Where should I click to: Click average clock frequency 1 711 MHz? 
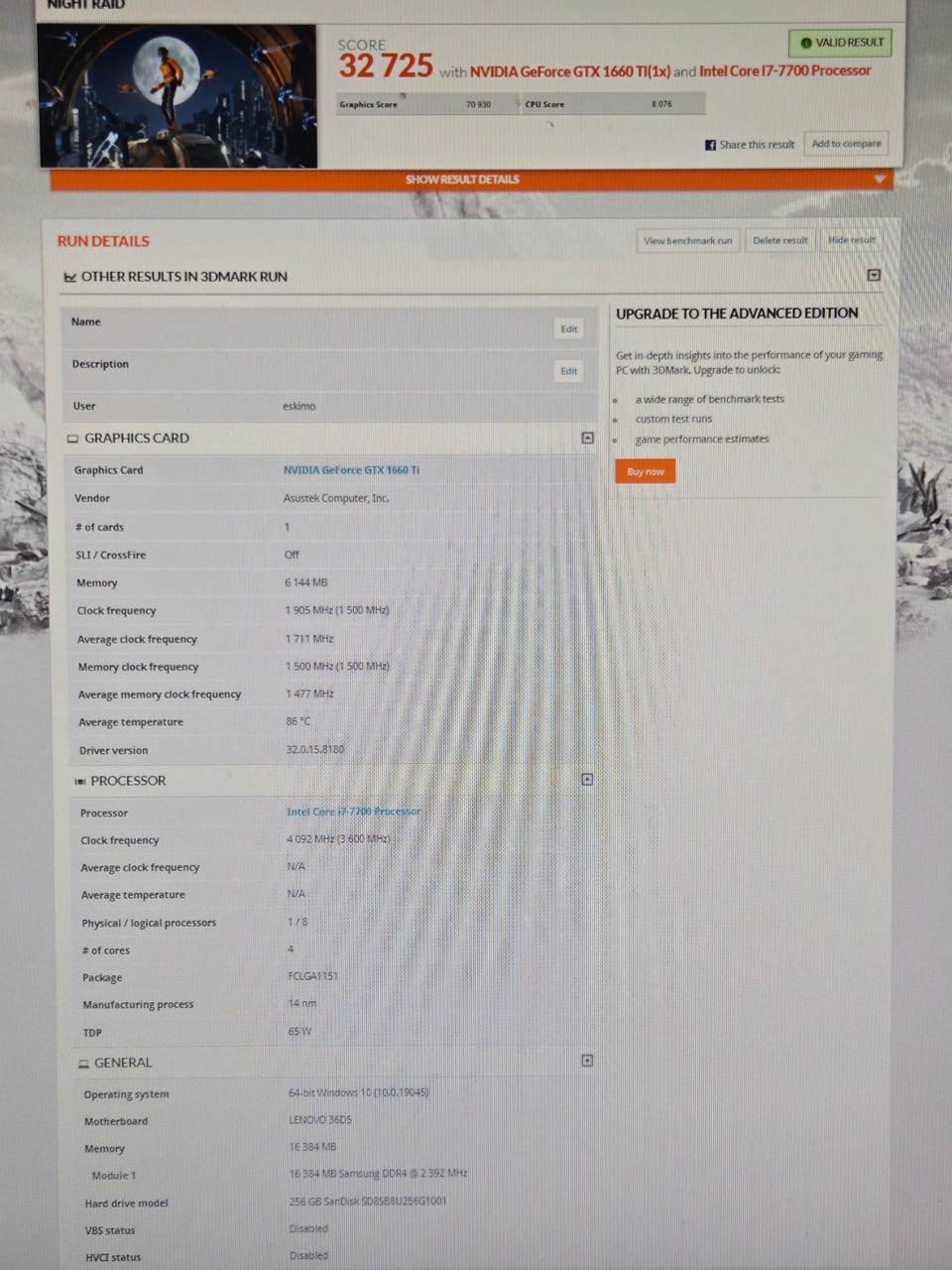point(309,639)
